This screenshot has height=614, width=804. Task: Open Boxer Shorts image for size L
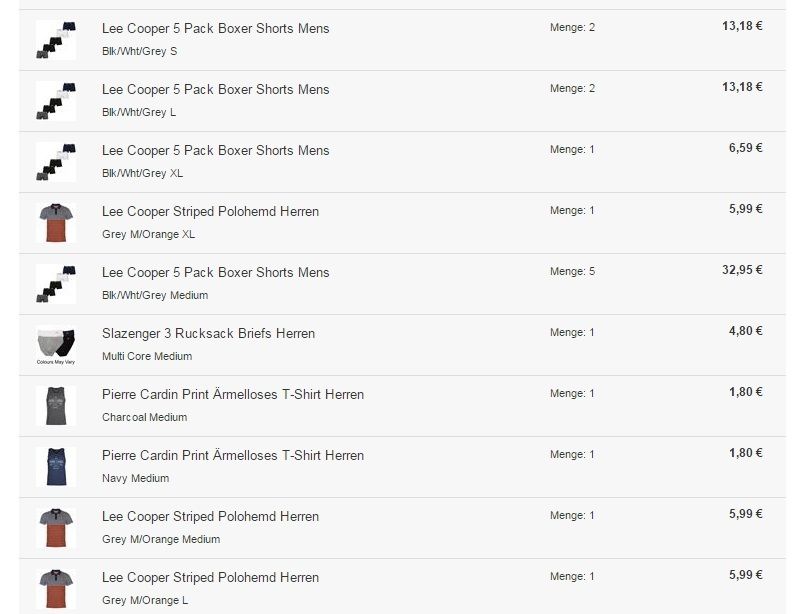click(x=55, y=101)
